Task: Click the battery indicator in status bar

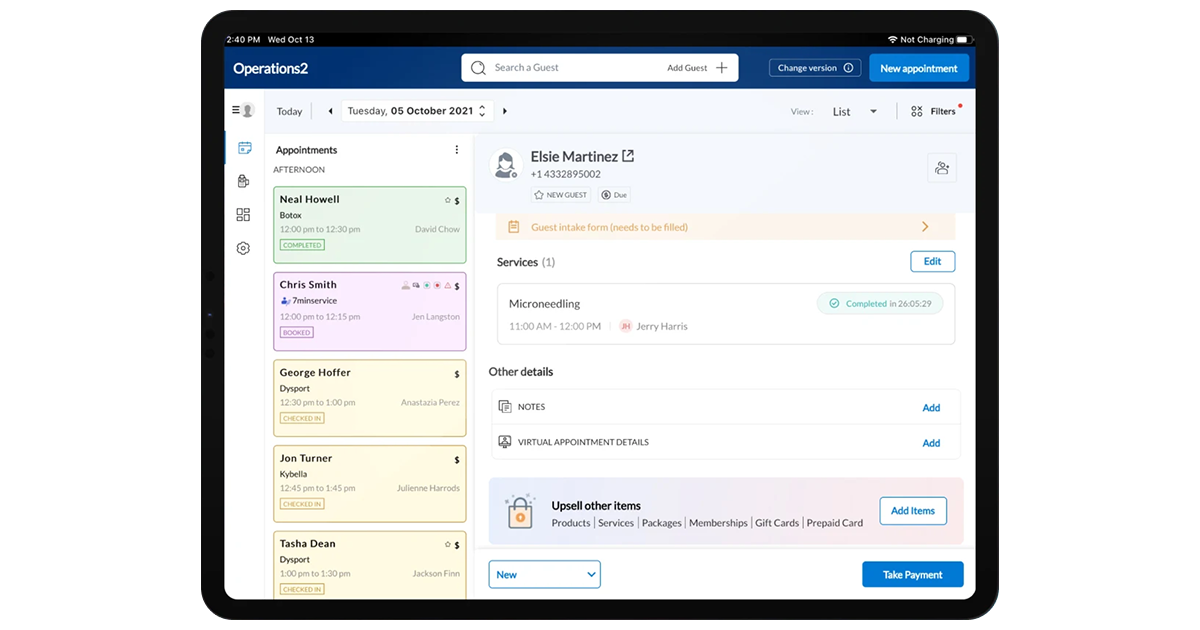Action: (964, 39)
